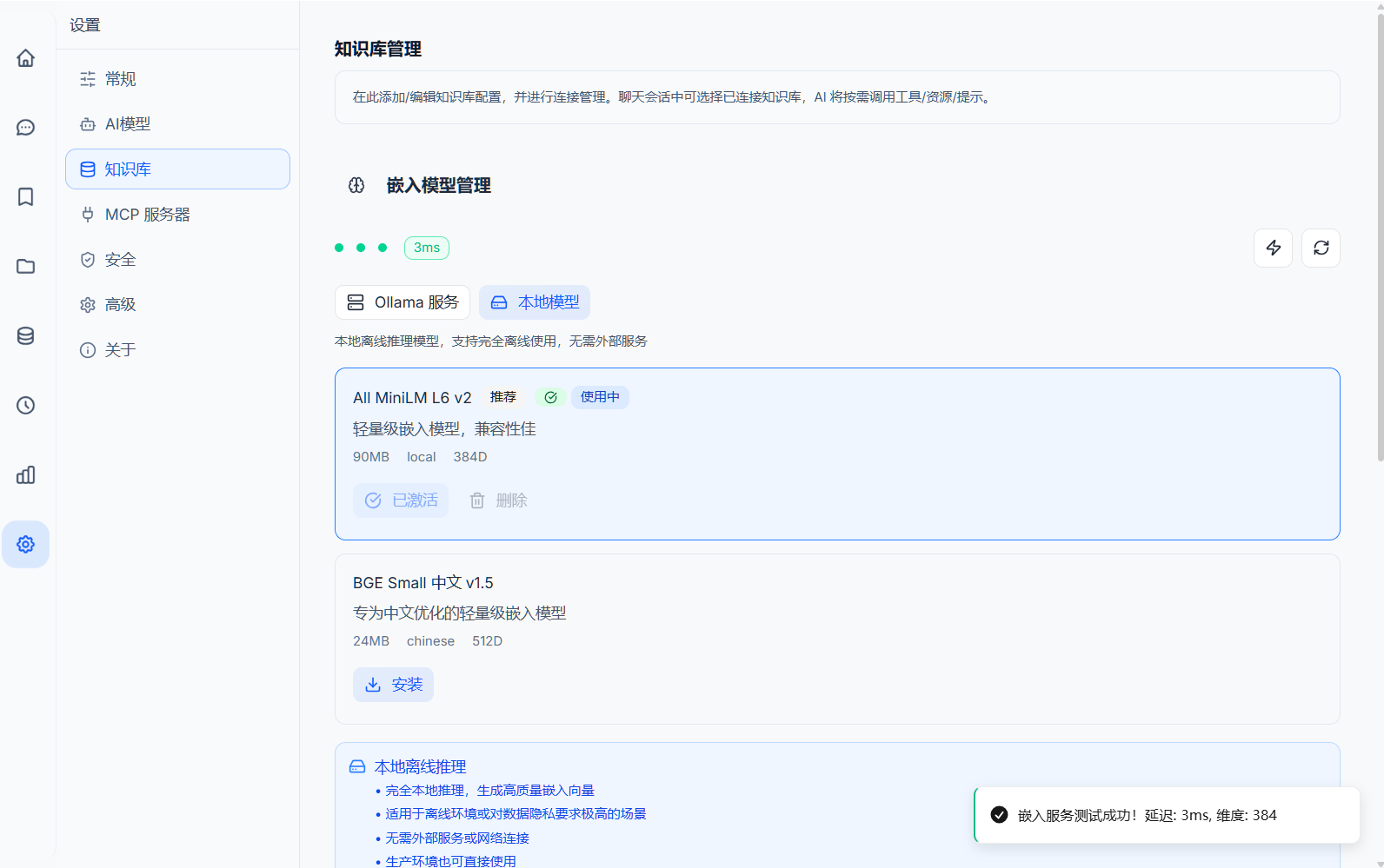The height and width of the screenshot is (868, 1384).
Task: Open the folder icon in left rail
Action: coord(26,267)
